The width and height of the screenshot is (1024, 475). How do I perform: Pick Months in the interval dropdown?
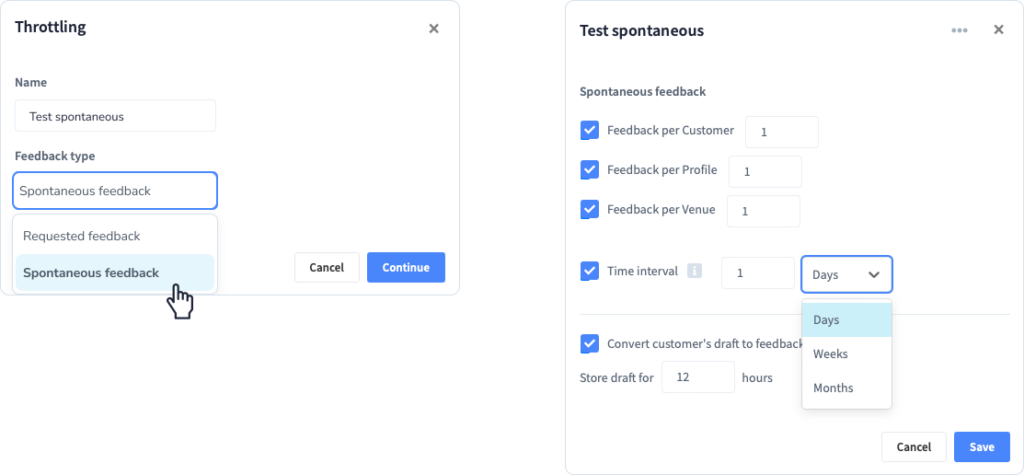[846, 387]
